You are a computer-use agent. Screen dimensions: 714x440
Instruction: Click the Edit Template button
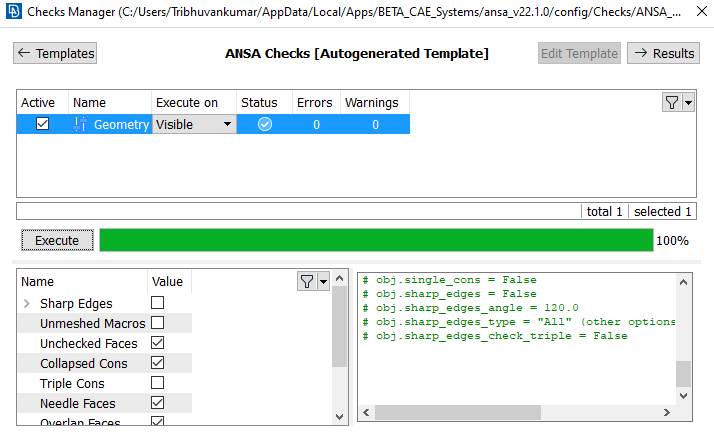579,53
